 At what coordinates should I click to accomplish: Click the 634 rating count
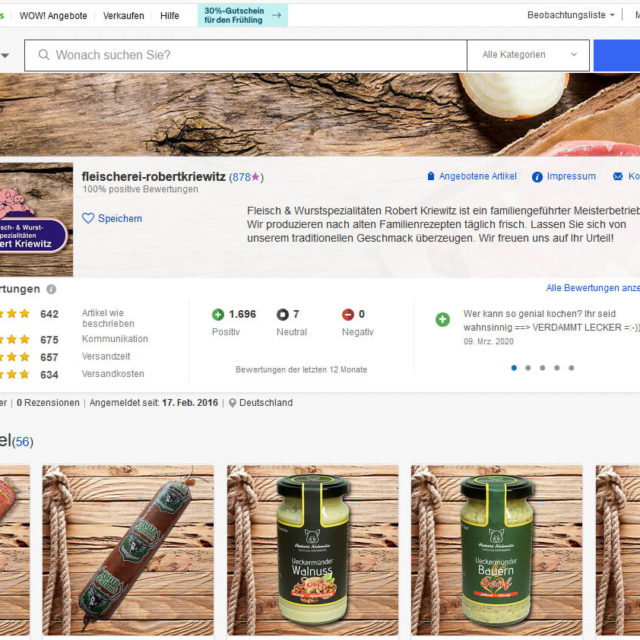click(49, 375)
